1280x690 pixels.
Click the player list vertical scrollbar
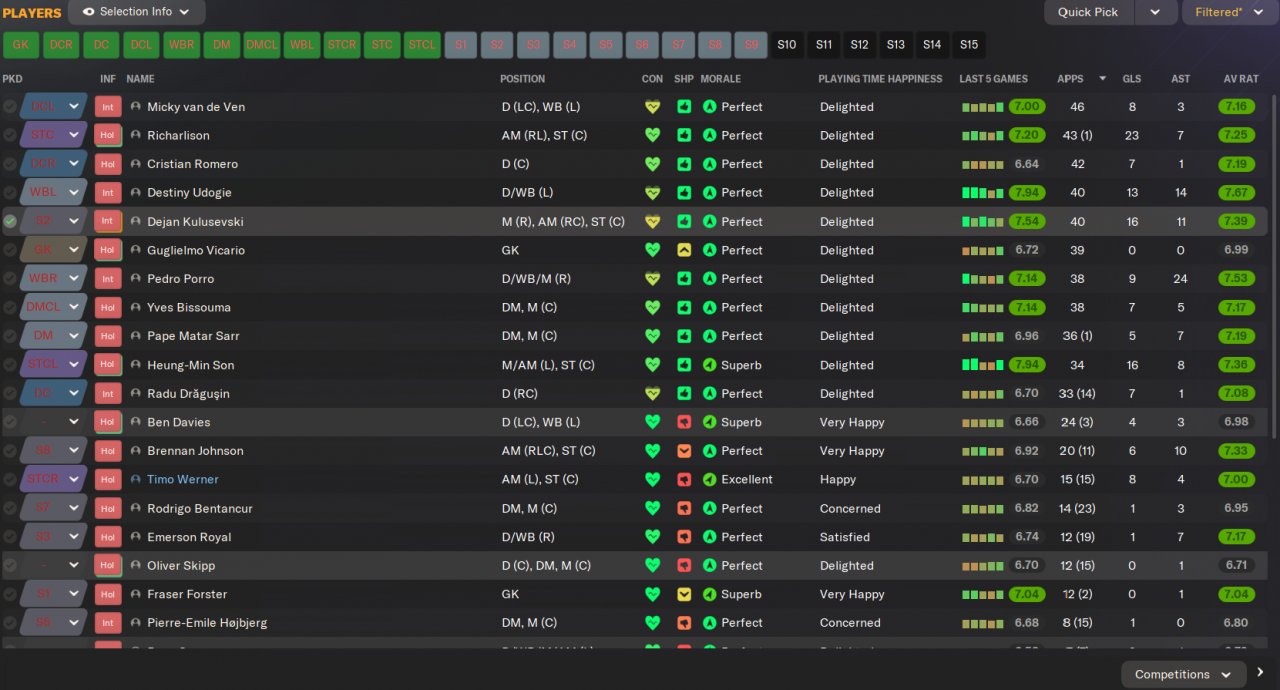pyautogui.click(x=1274, y=265)
